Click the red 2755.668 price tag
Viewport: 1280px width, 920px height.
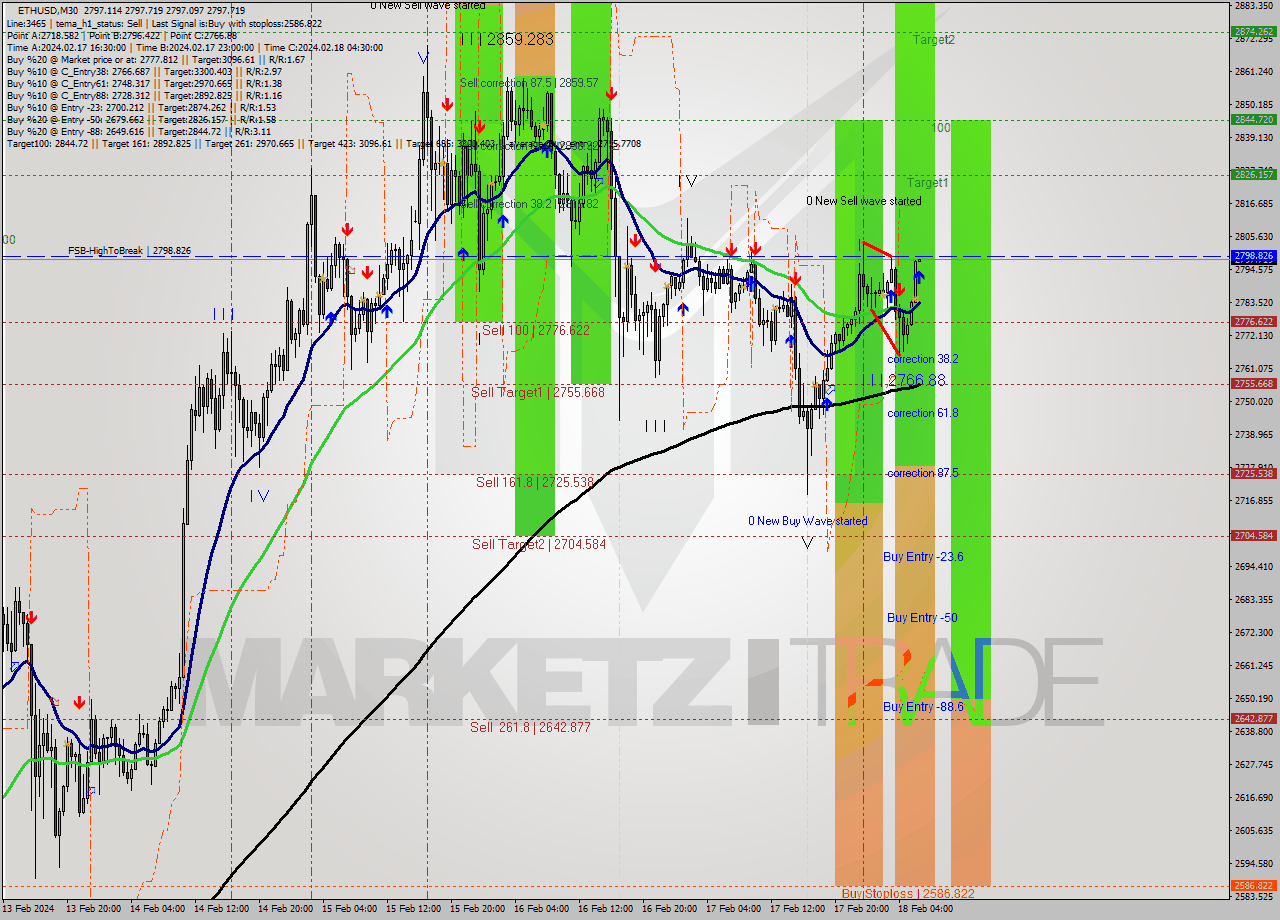tap(1254, 384)
